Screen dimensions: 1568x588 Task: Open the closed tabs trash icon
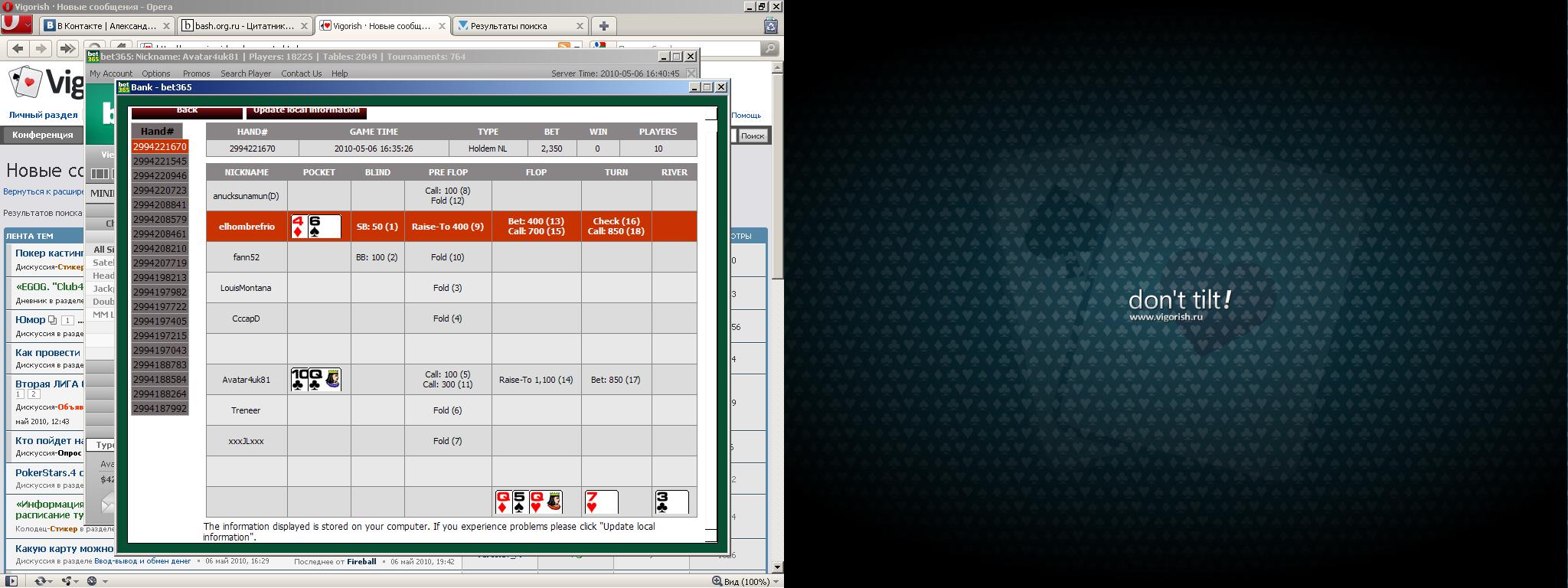pyautogui.click(x=771, y=26)
